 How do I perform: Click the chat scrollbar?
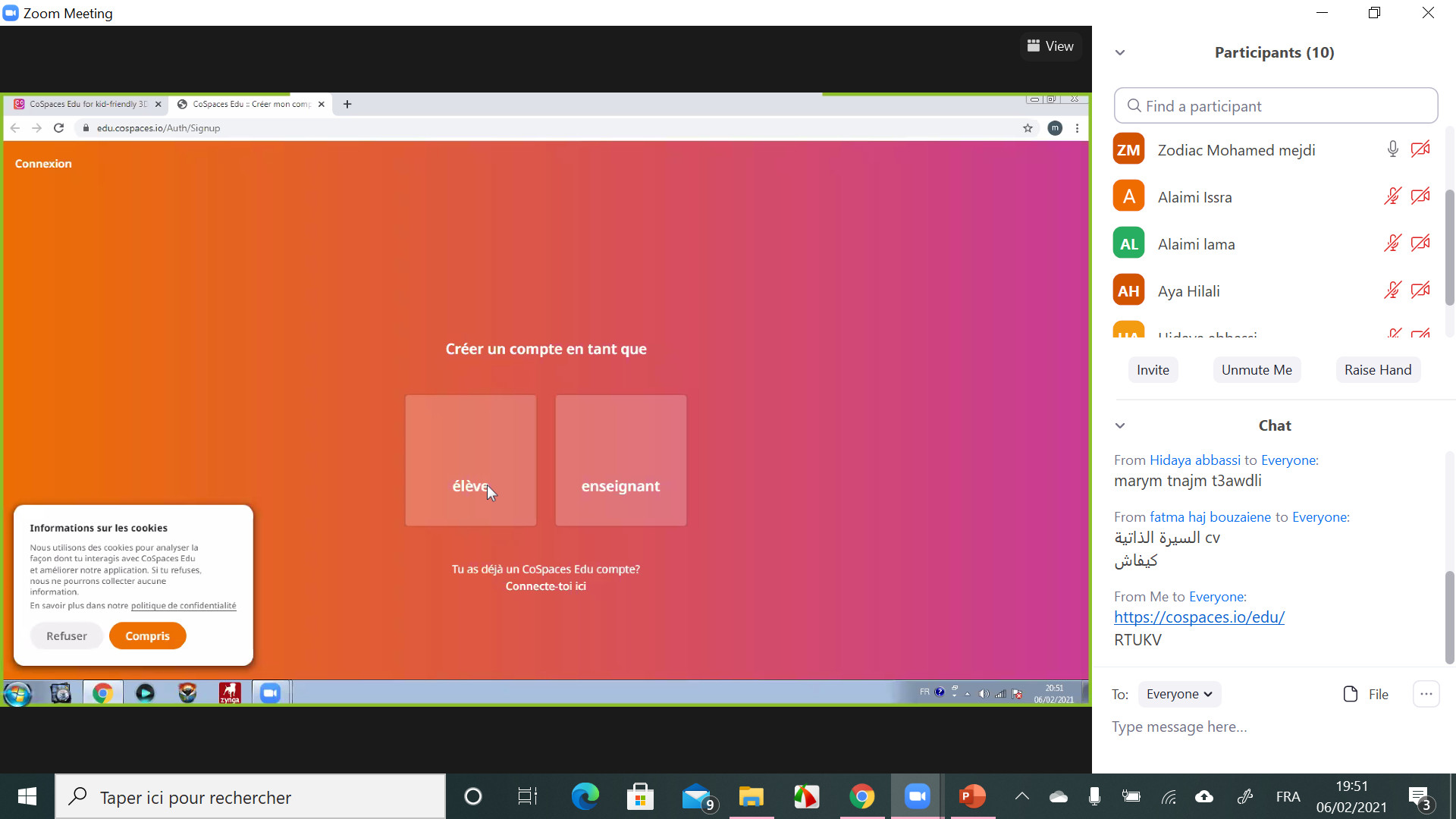click(1450, 617)
